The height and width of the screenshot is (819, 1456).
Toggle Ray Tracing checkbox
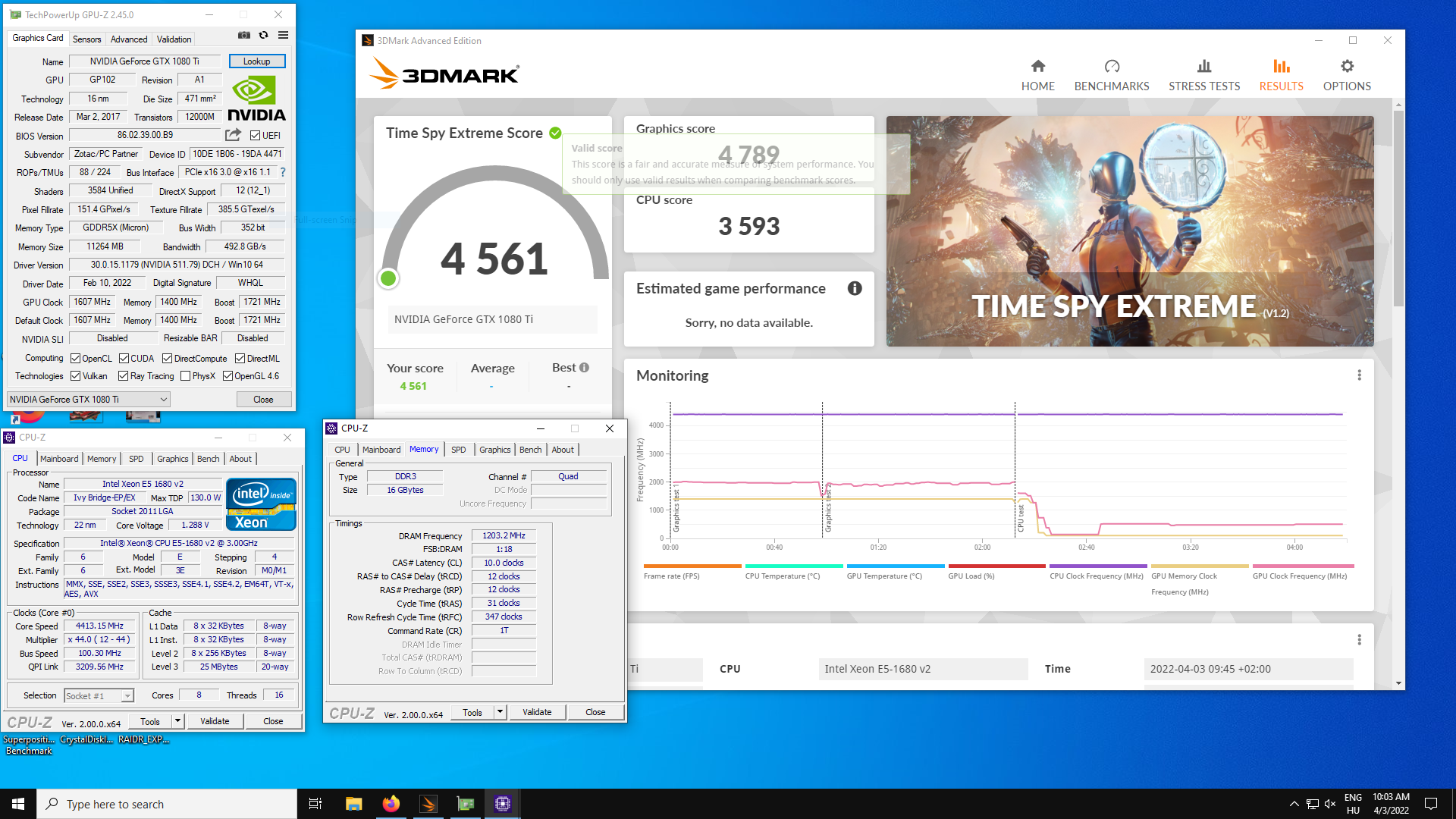[123, 376]
